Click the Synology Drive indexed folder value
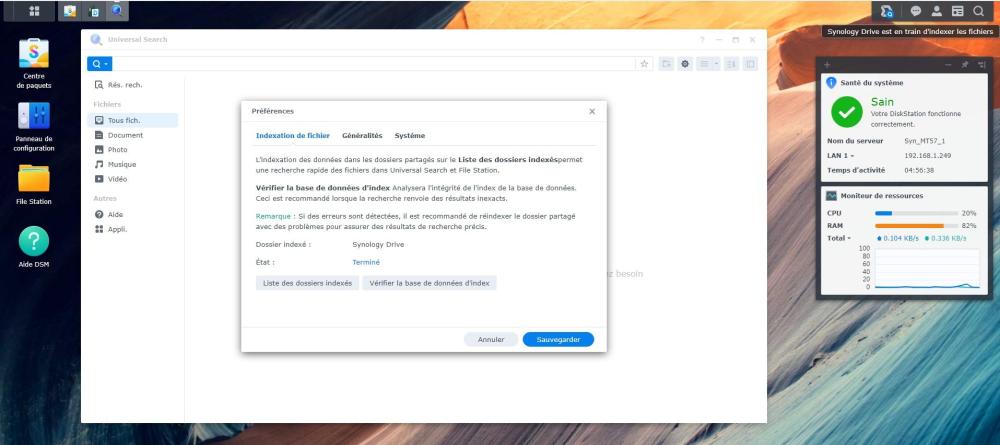Screen dimensions: 1000x445 378,245
